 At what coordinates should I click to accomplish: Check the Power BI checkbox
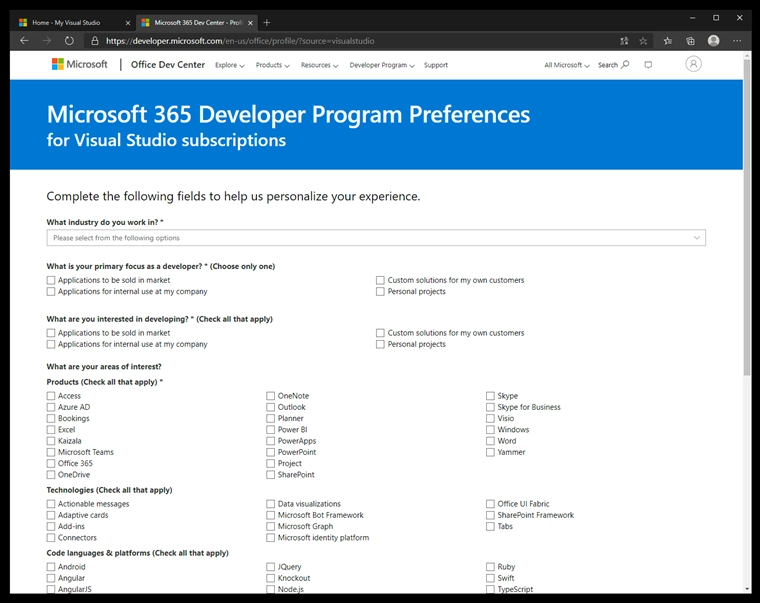click(x=270, y=429)
